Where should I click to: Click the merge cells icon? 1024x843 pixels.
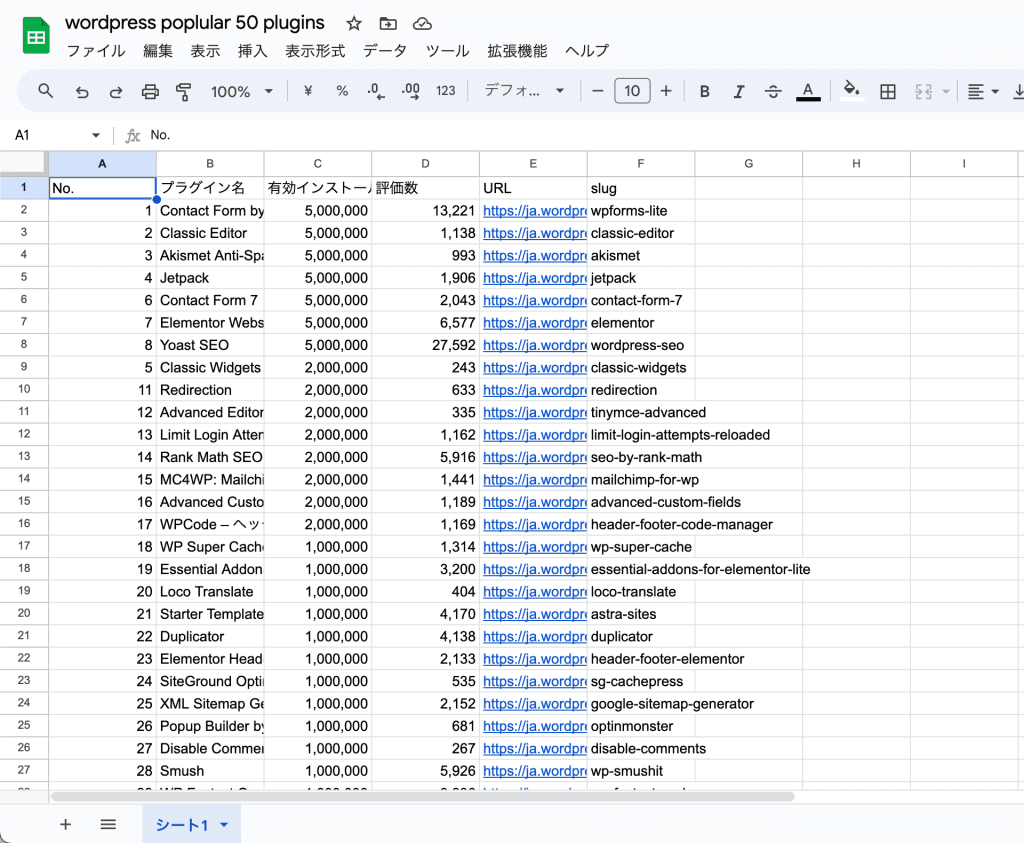click(923, 91)
